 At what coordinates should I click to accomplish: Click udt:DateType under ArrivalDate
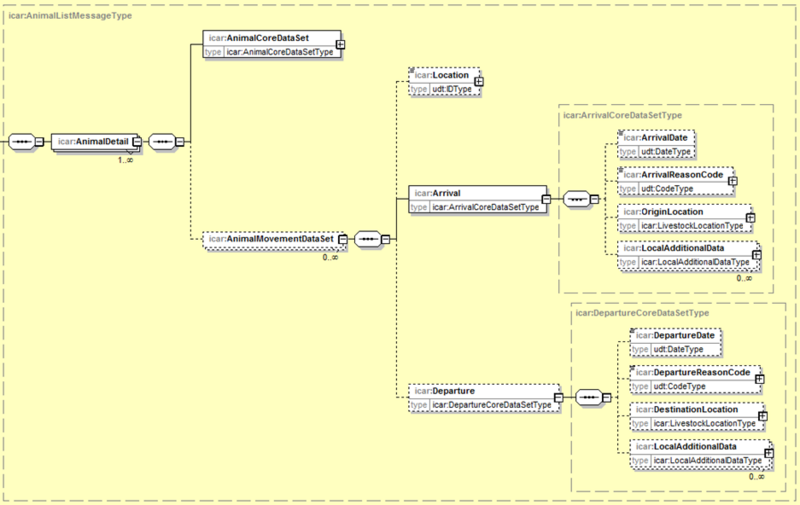click(666, 152)
